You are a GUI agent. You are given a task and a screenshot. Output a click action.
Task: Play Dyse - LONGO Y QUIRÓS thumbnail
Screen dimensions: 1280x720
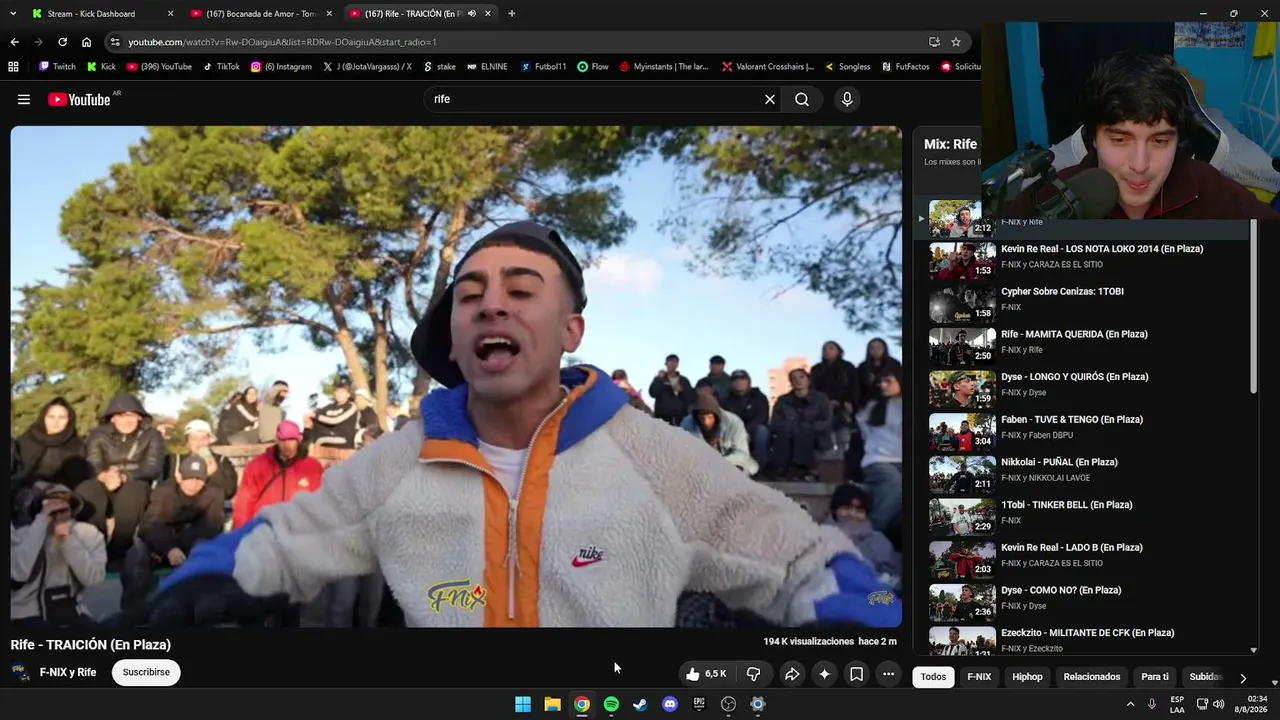click(962, 390)
